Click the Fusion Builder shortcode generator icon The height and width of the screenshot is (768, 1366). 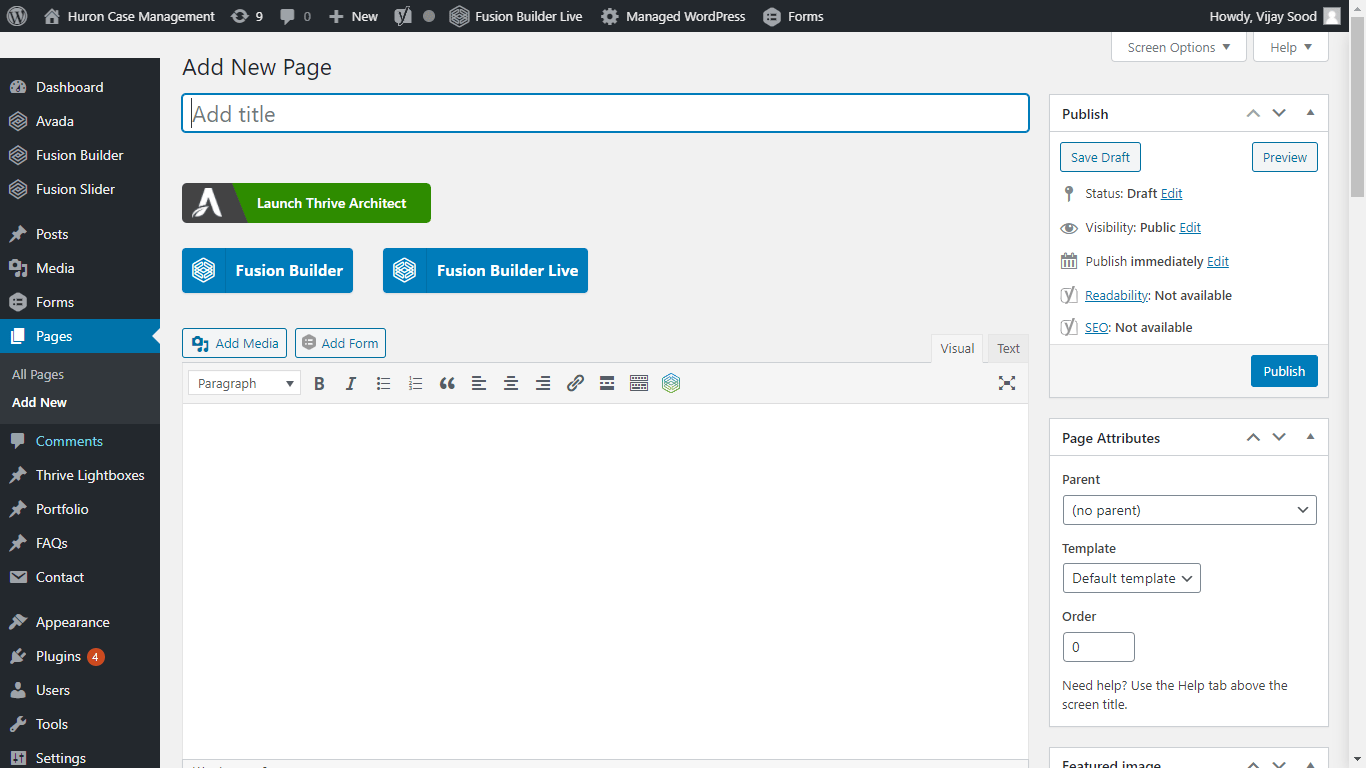pos(671,383)
